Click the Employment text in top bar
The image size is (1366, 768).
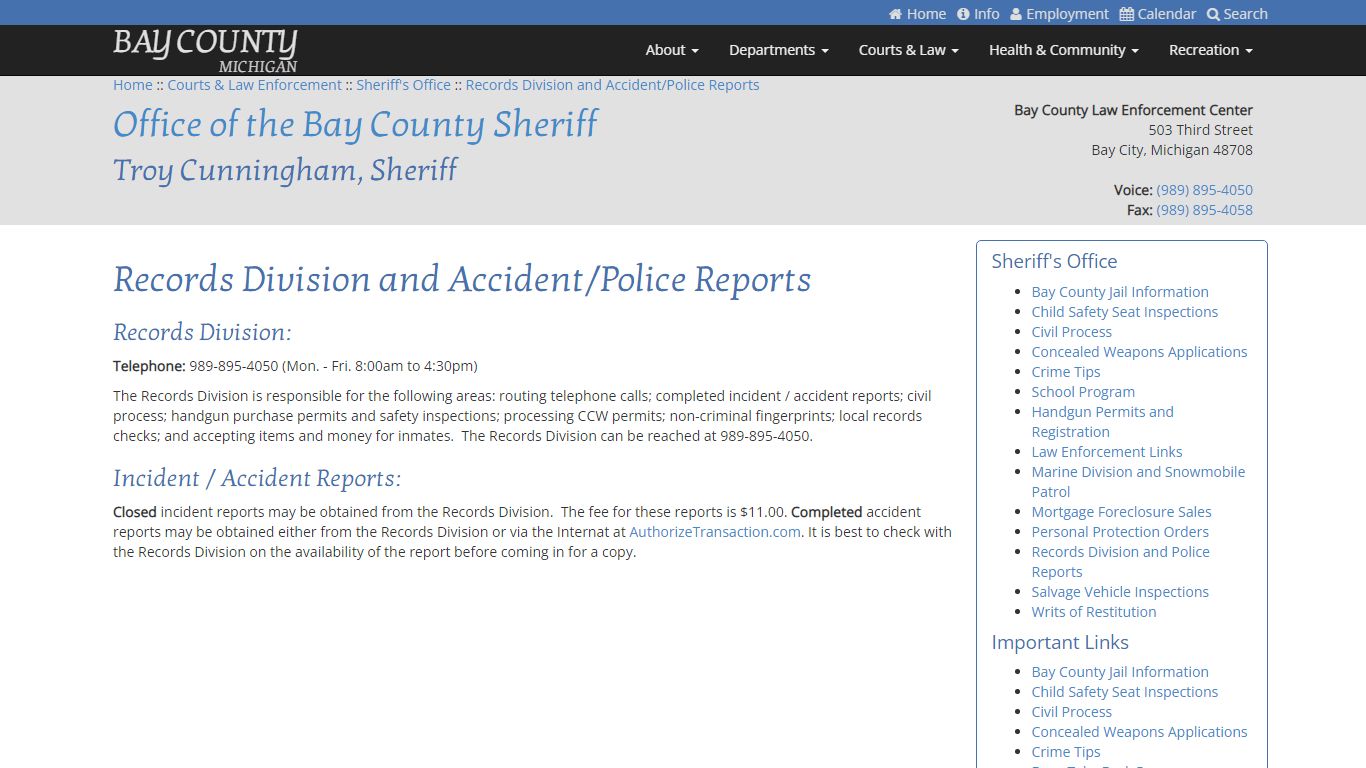pos(1067,14)
